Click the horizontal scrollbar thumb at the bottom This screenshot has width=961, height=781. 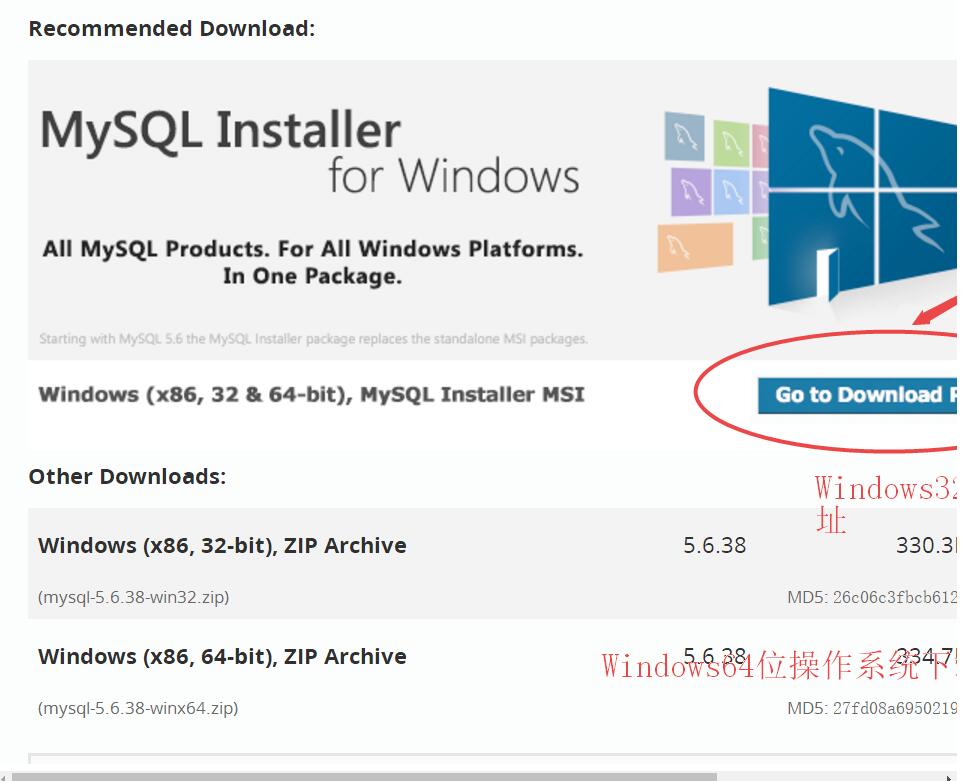(365, 776)
